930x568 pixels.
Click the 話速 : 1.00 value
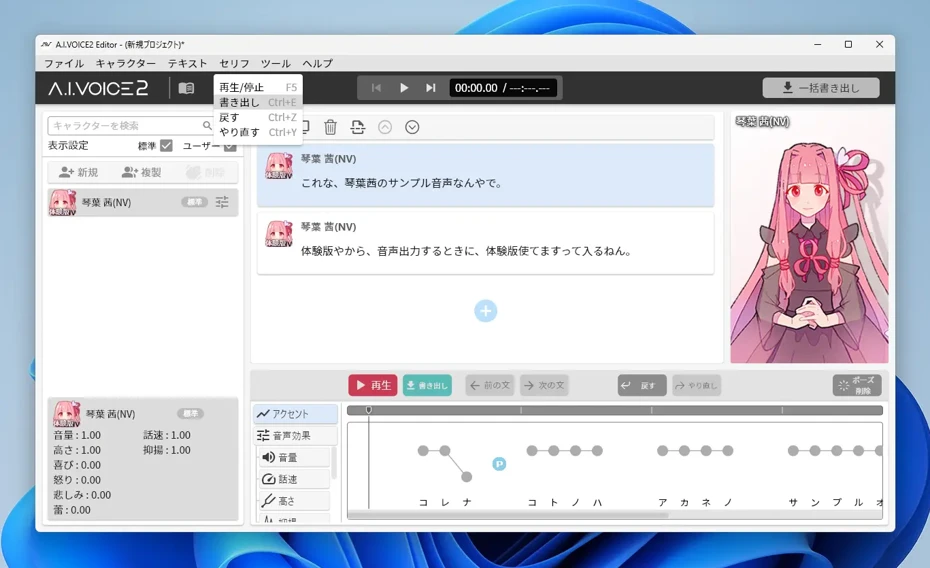tap(167, 435)
